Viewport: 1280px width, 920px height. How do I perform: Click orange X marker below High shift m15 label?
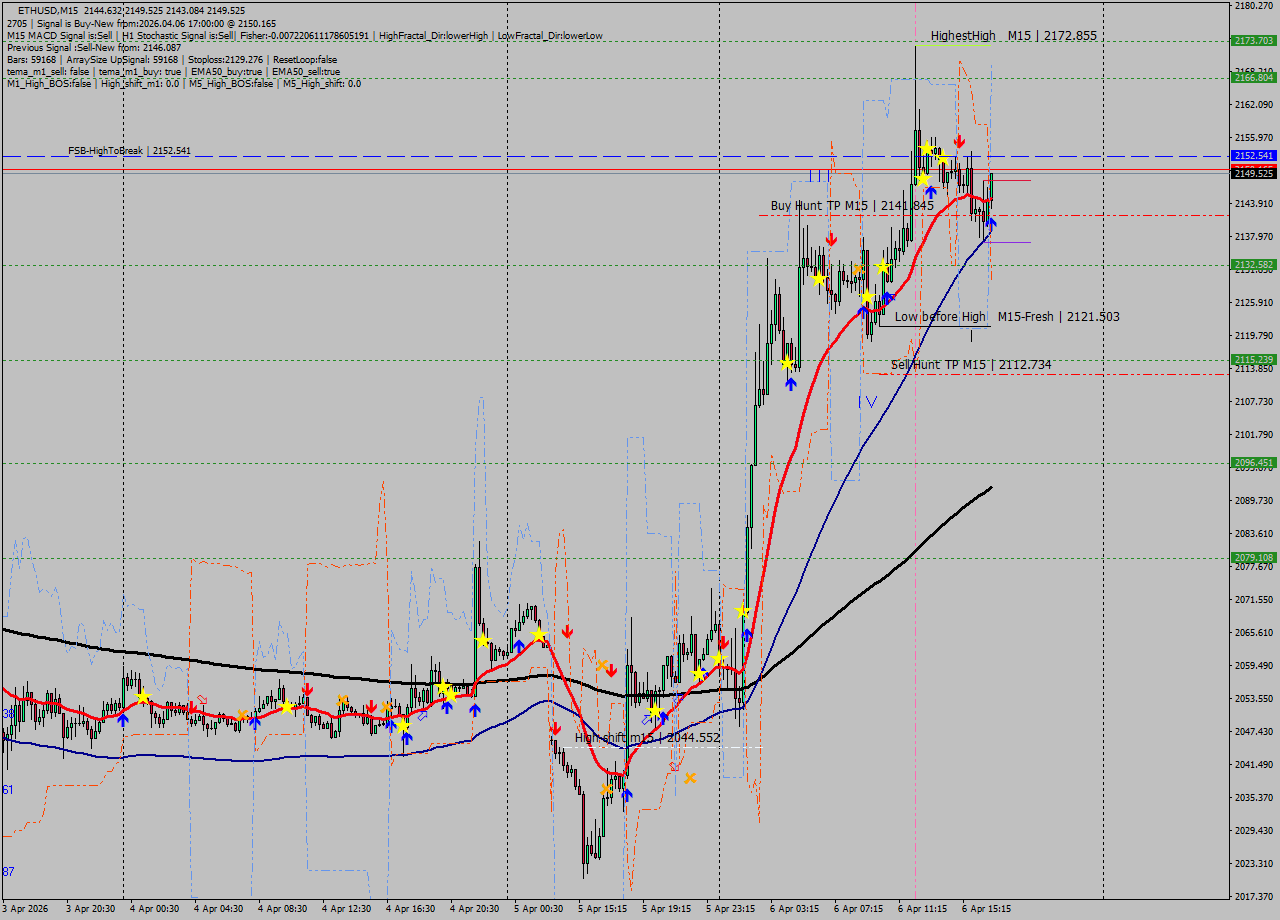(x=690, y=777)
